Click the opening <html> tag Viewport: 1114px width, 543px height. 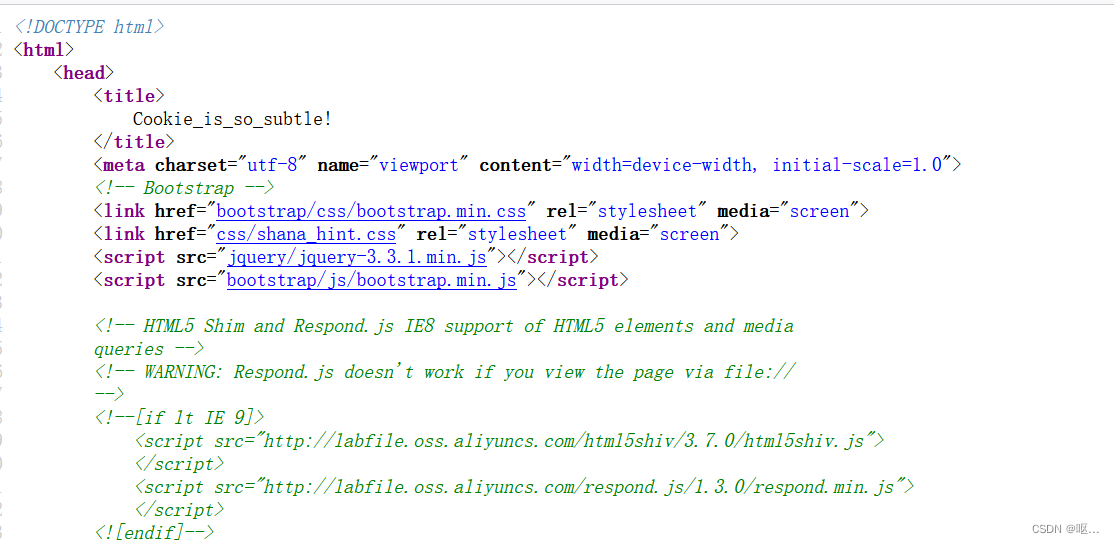coord(43,50)
